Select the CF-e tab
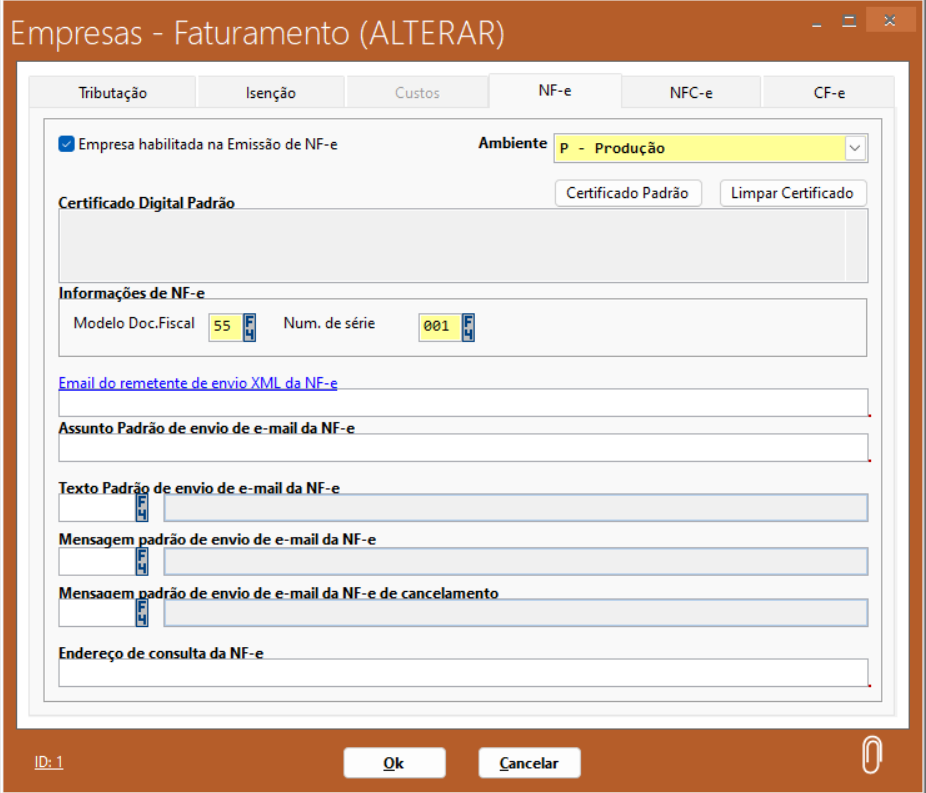The width and height of the screenshot is (926, 793). point(829,93)
